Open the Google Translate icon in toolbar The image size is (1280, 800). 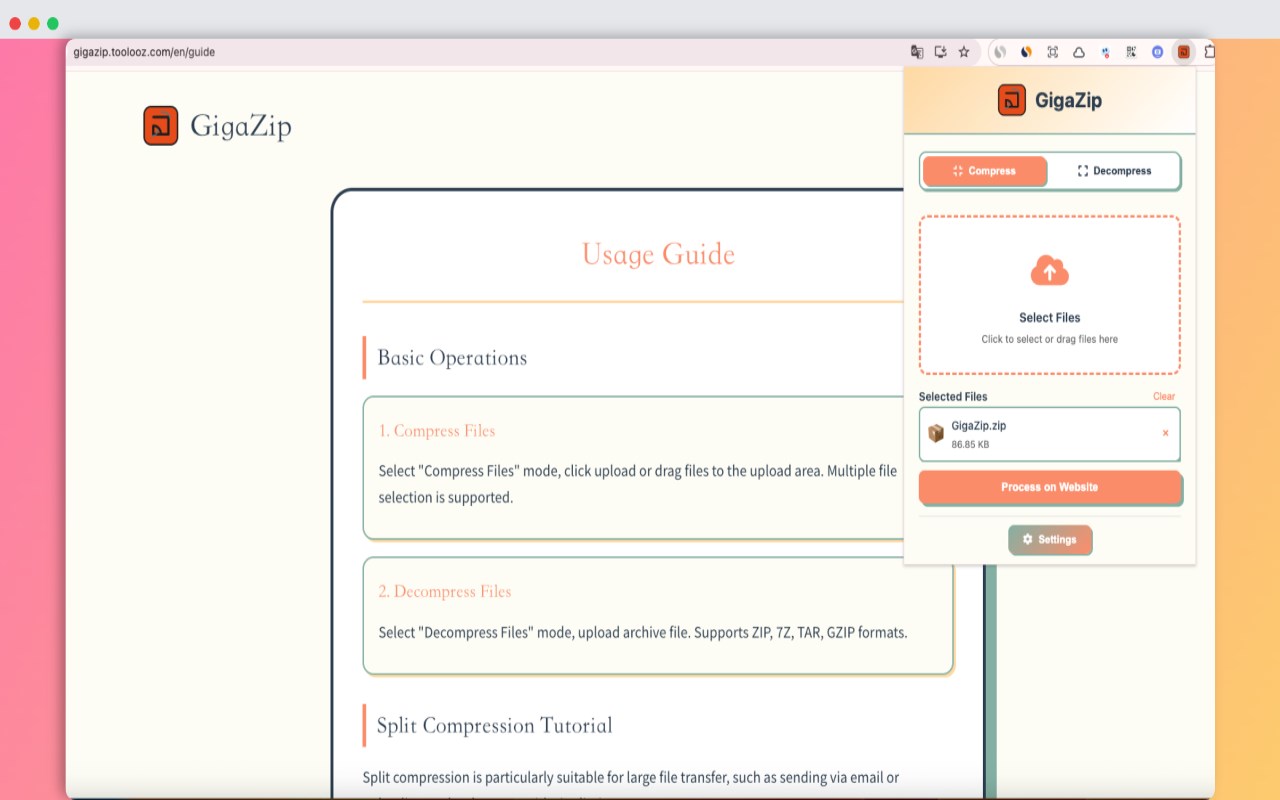pyautogui.click(x=916, y=51)
